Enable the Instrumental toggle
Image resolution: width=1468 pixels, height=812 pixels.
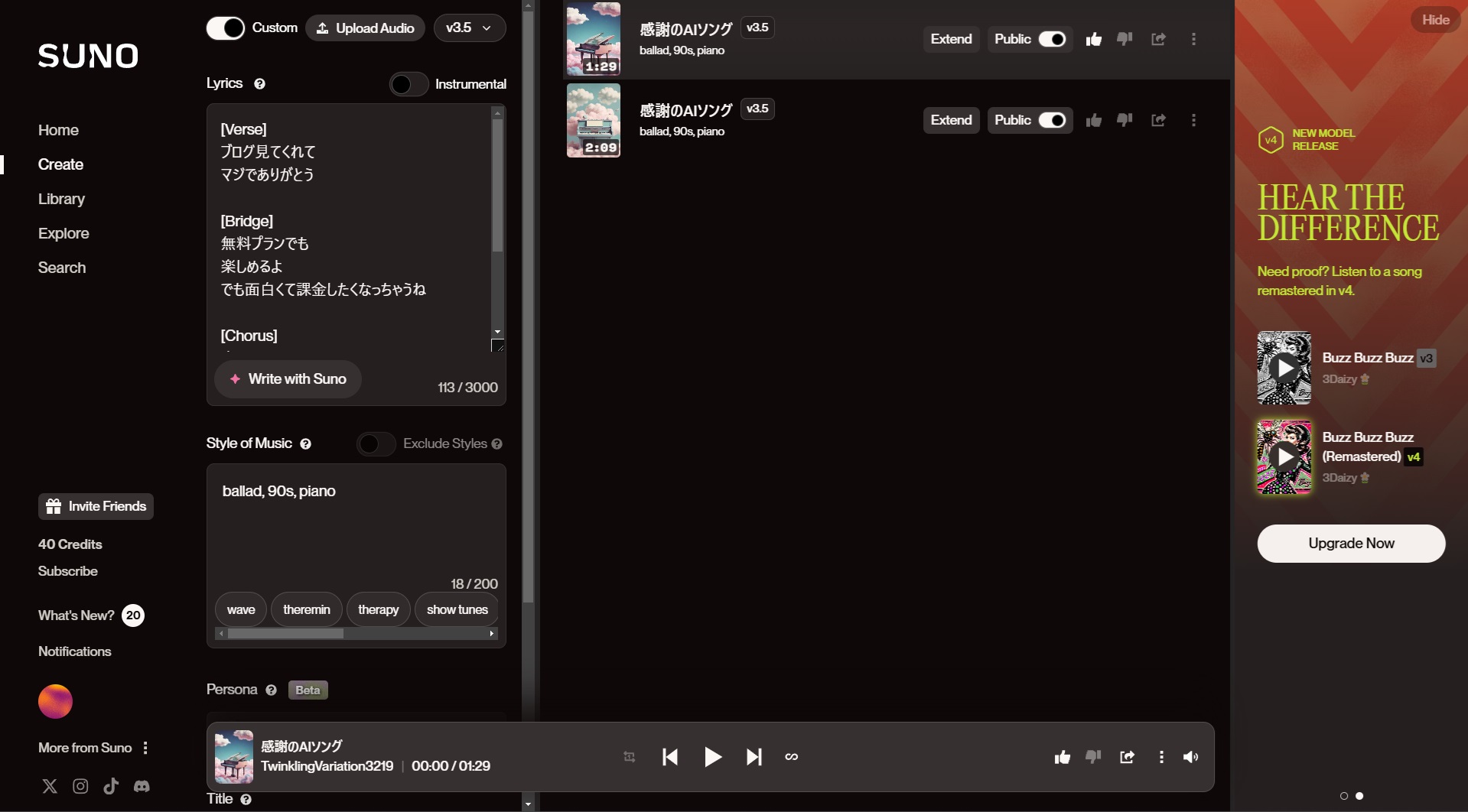click(x=409, y=84)
